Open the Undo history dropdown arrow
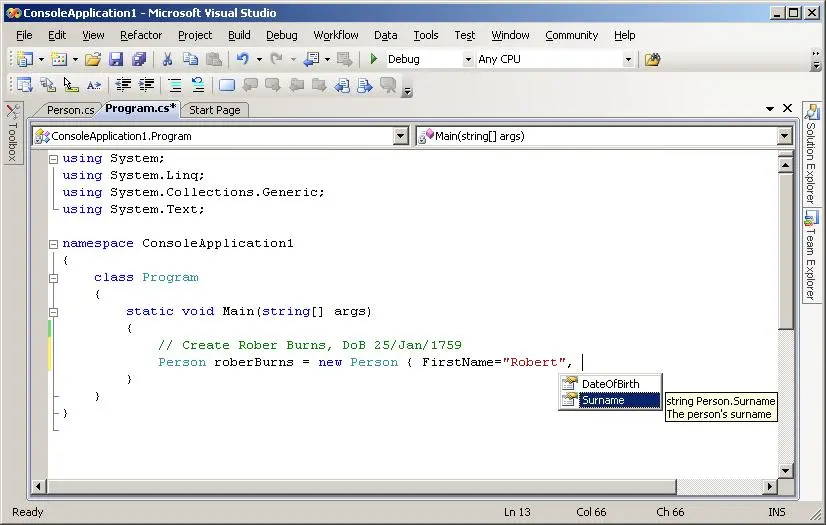Screen dimensions: 826x525 pyautogui.click(x=259, y=60)
